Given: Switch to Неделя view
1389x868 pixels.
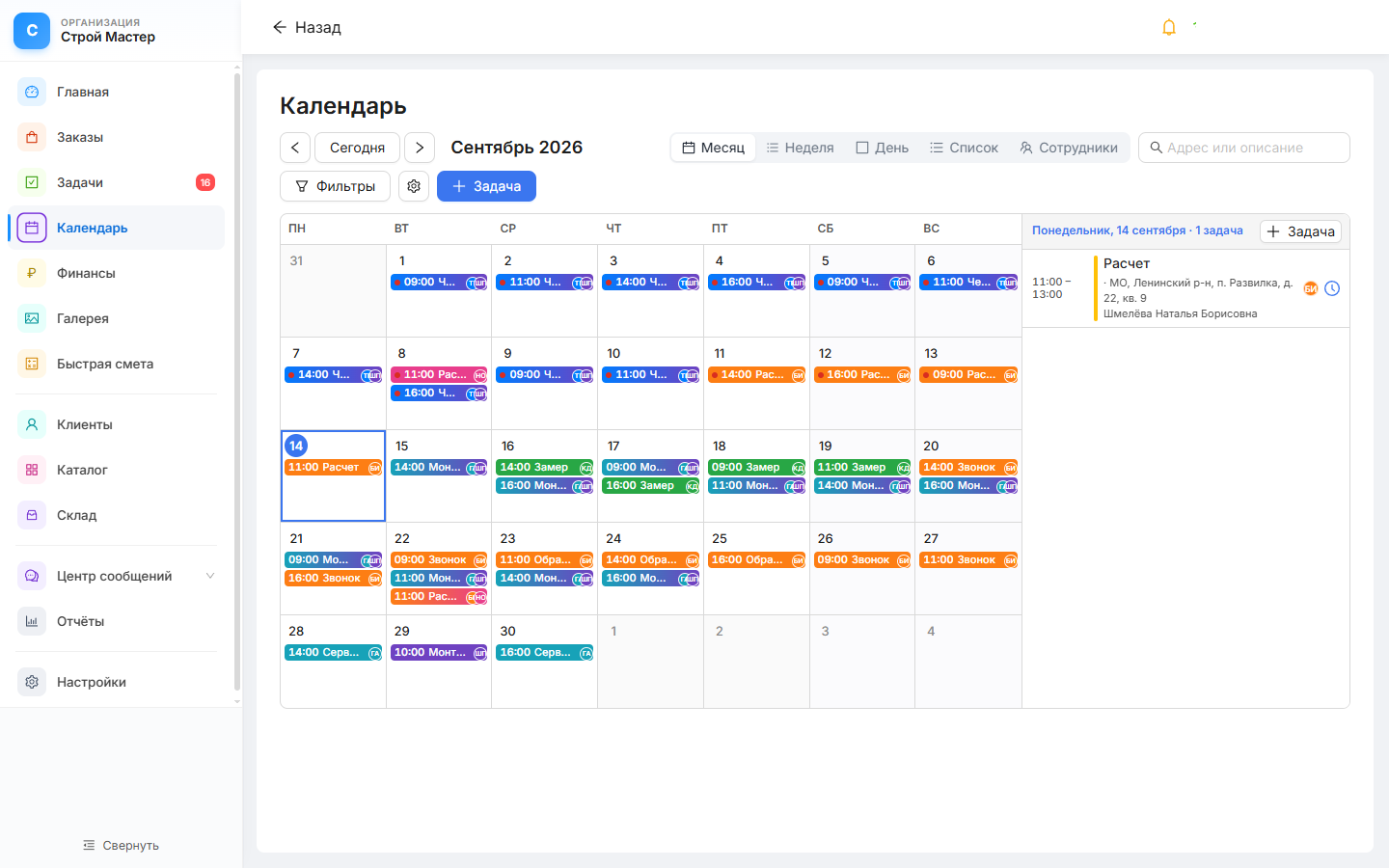Looking at the screenshot, I should point(800,148).
